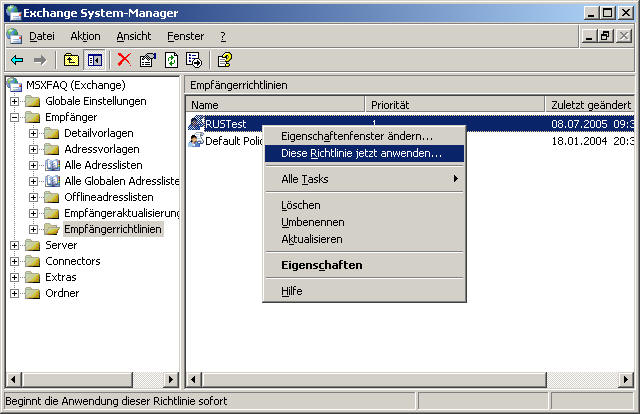Image resolution: width=640 pixels, height=414 pixels.
Task: Open the Ansicht menu
Action: click(x=134, y=36)
